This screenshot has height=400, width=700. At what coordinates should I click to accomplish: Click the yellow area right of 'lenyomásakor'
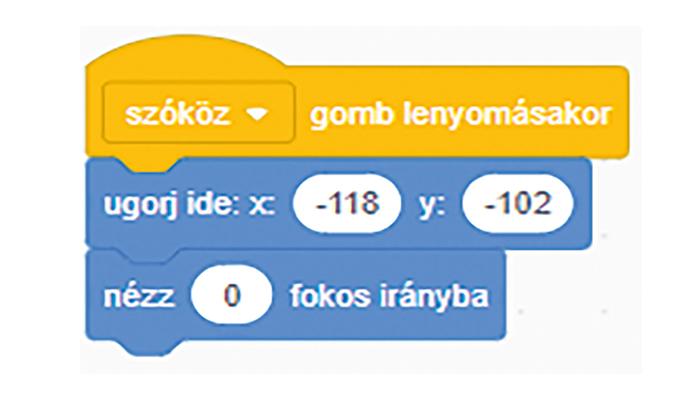[620, 112]
